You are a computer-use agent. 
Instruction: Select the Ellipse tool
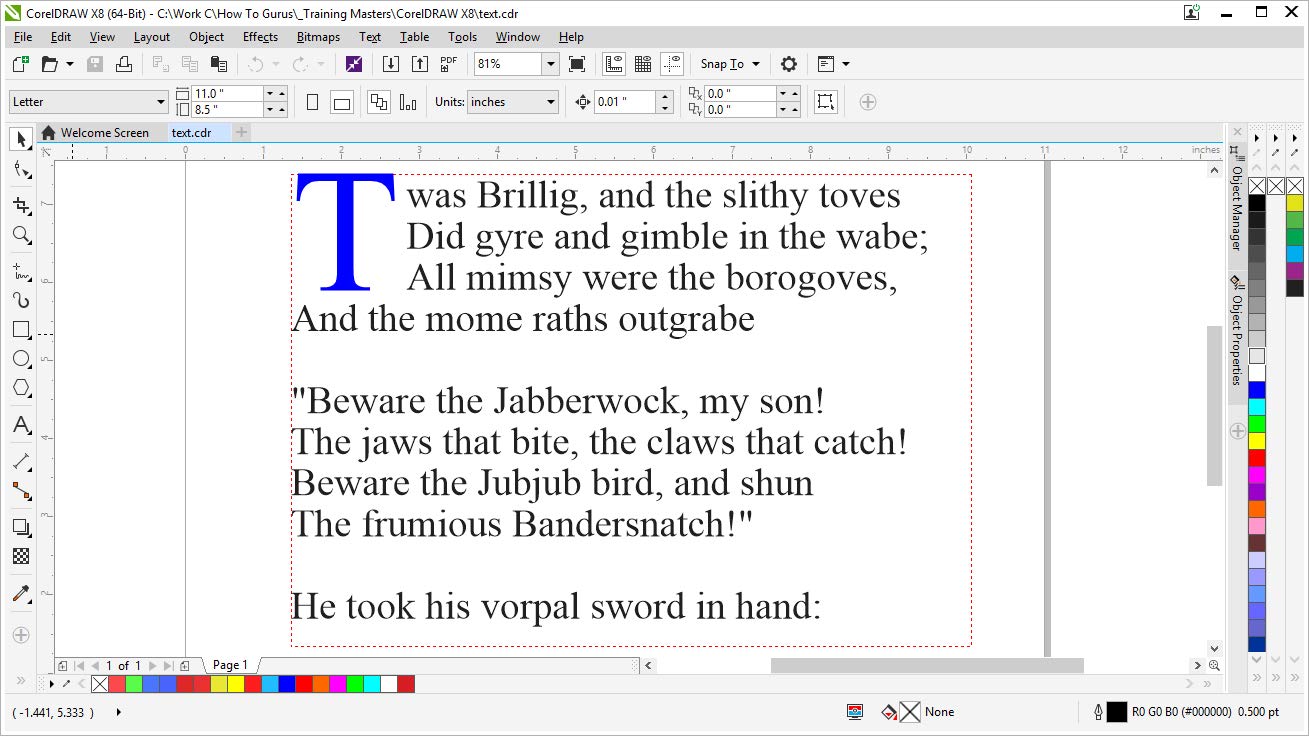(x=21, y=359)
